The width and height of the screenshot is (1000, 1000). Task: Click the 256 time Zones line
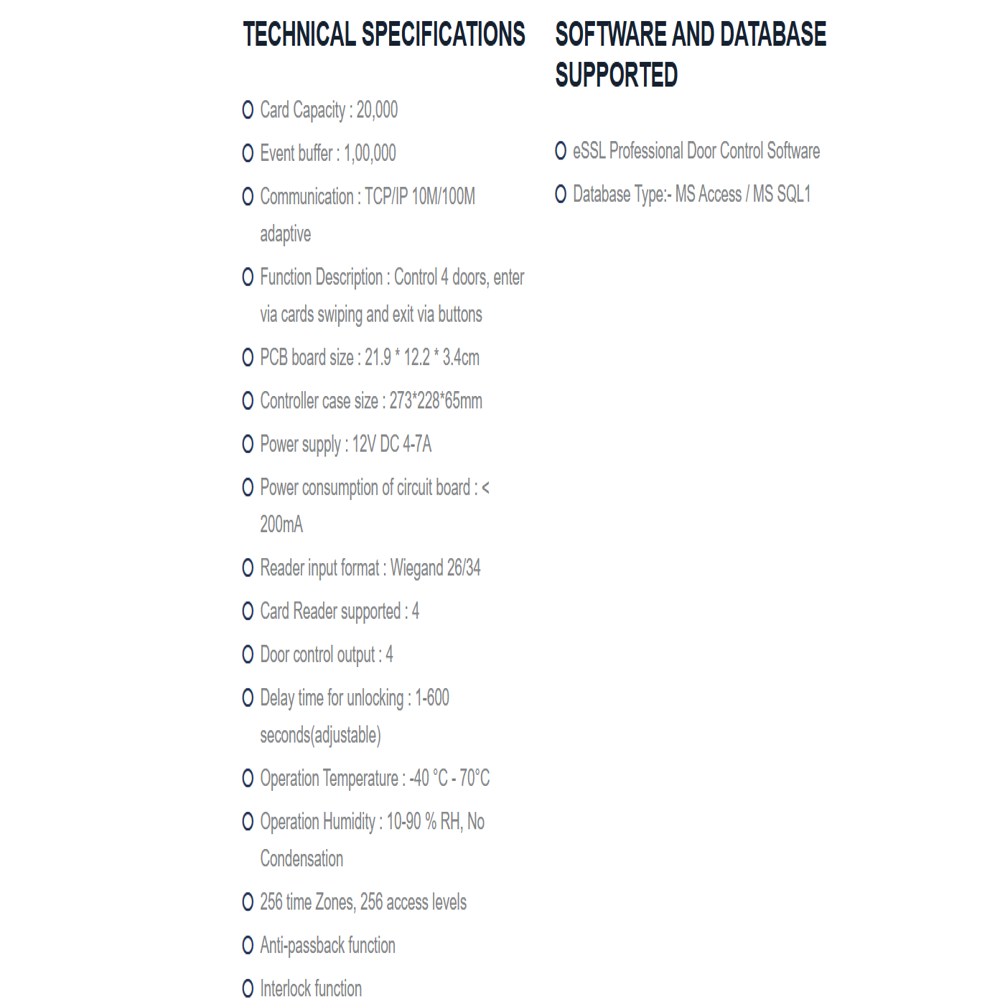[x=364, y=902]
